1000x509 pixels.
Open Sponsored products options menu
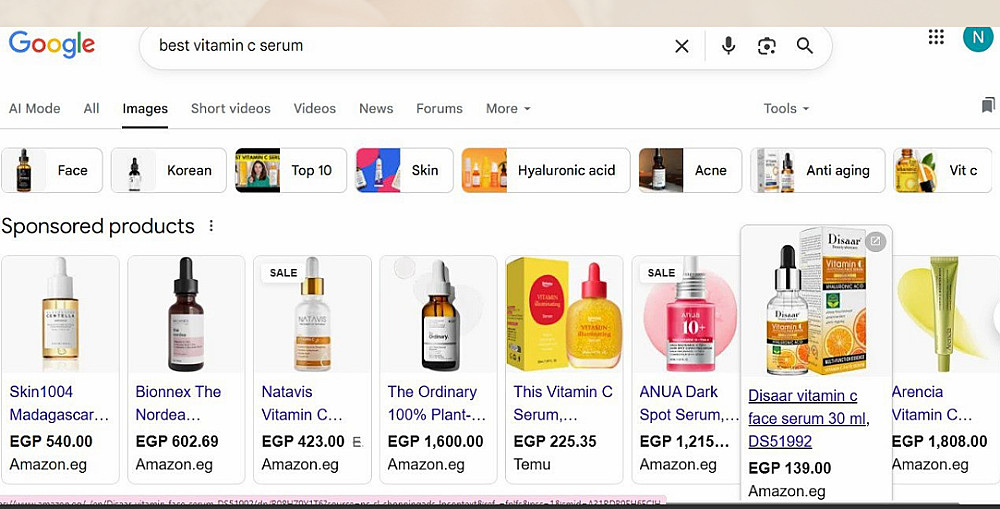pos(211,226)
